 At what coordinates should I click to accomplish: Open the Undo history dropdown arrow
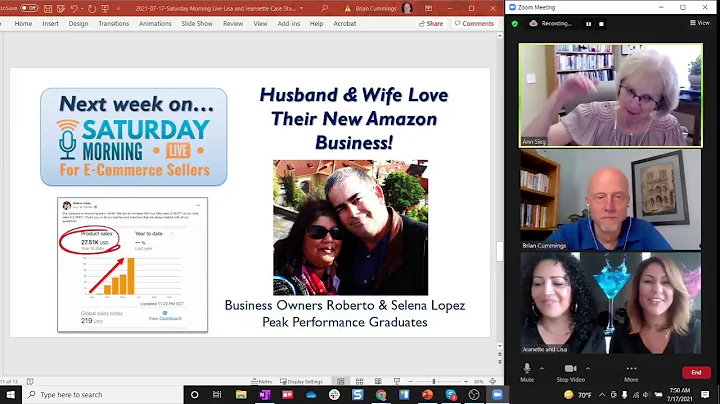tap(82, 8)
